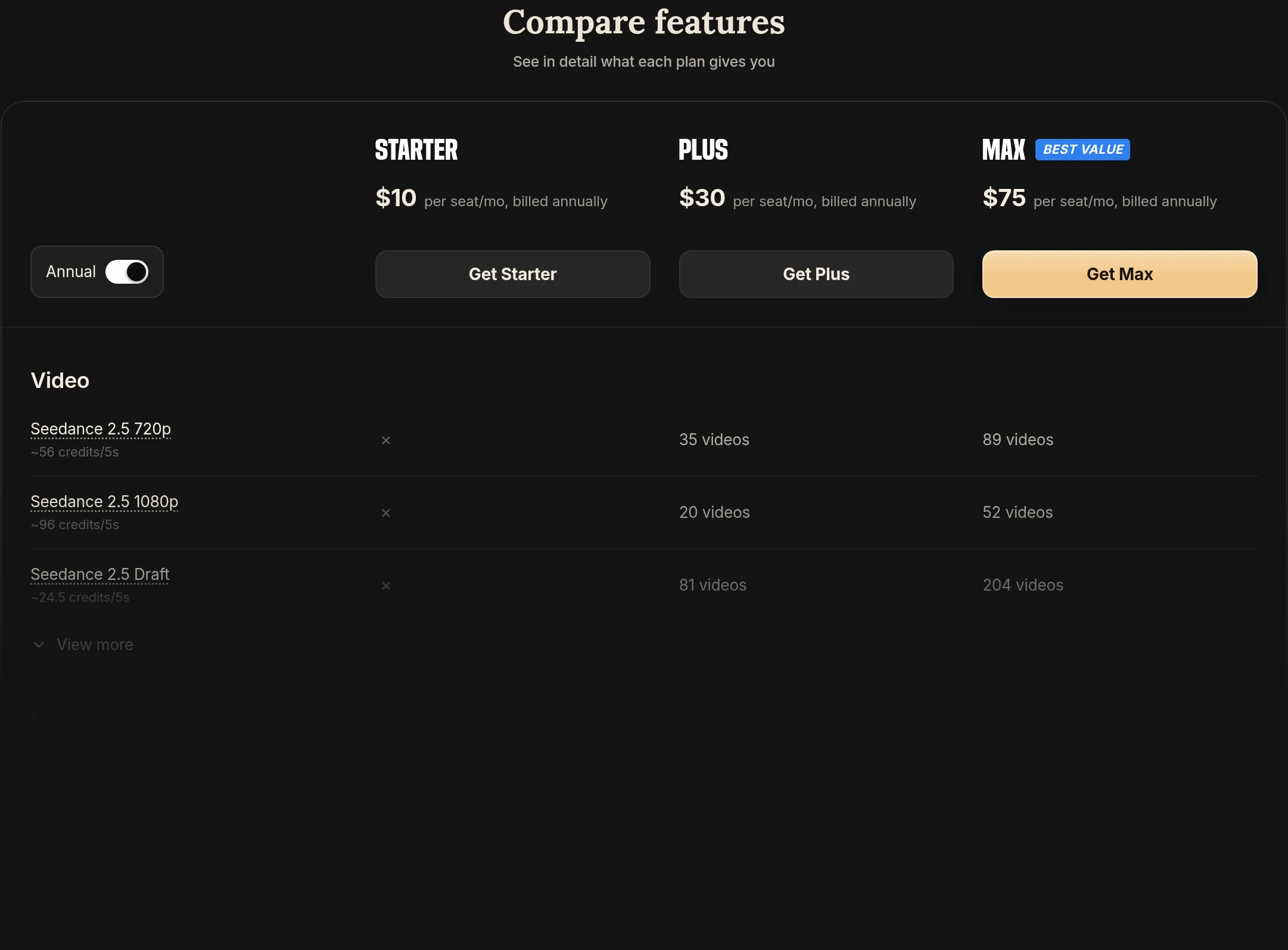This screenshot has height=950, width=1288.
Task: Select the STARTER plan heading
Action: pos(416,150)
